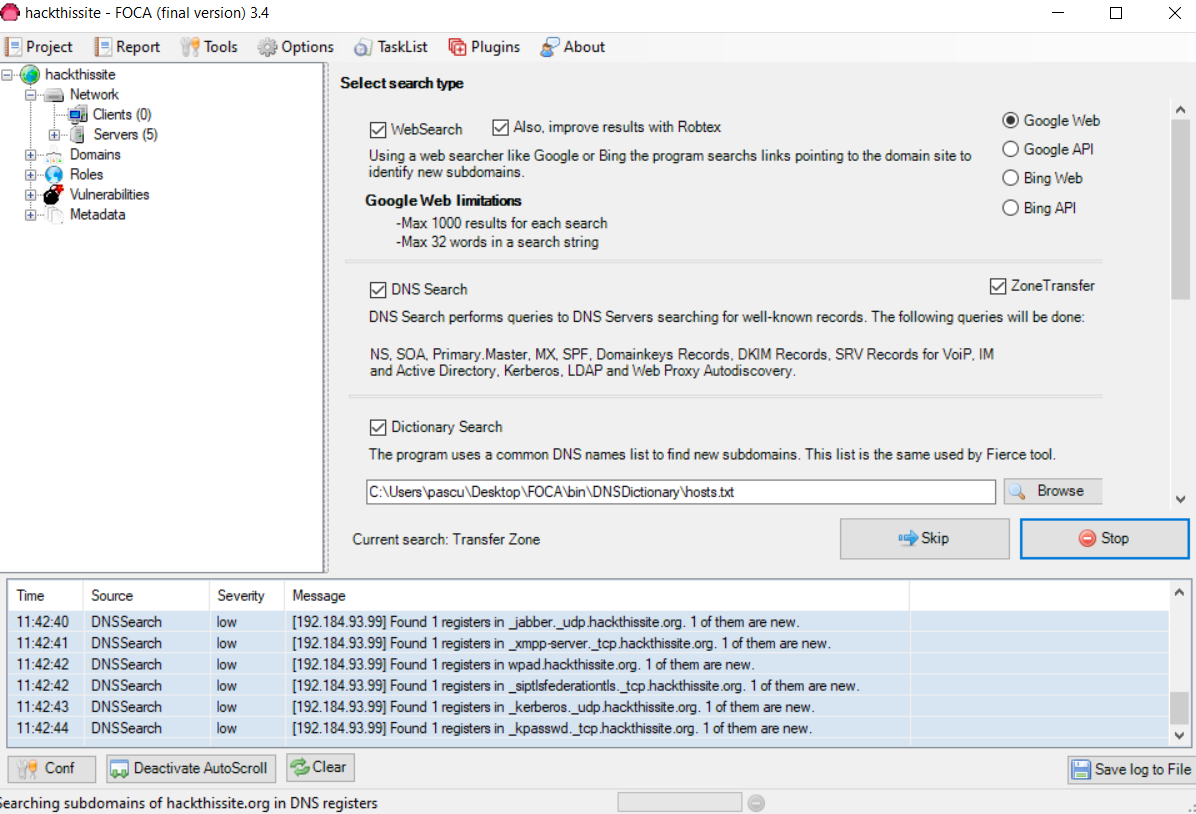
Task: Expand the Domains tree node
Action: coord(31,155)
